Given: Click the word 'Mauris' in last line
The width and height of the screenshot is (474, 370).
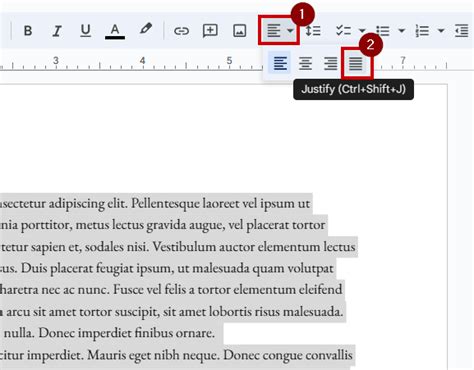Looking at the screenshot, I should pyautogui.click(x=107, y=355).
